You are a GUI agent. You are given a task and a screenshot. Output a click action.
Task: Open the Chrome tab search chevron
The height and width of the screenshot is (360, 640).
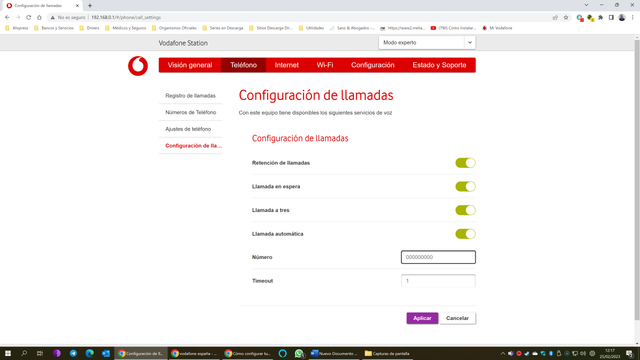(x=586, y=5)
